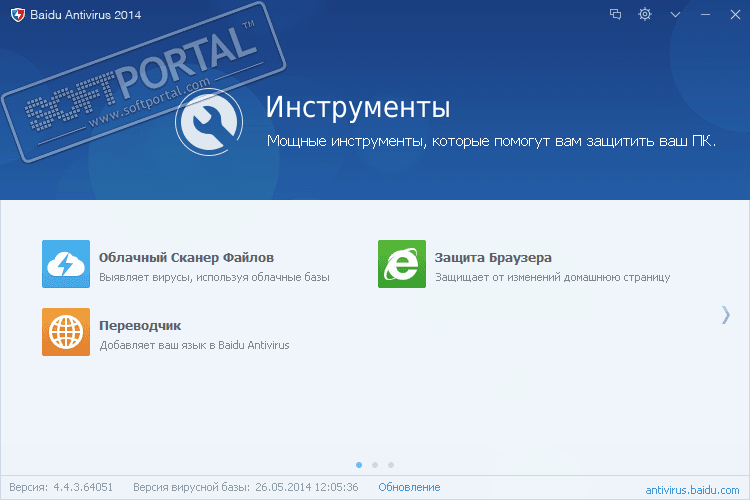
Task: Click description Выявляет вирусы, используя облачные базы
Action: click(x=214, y=277)
